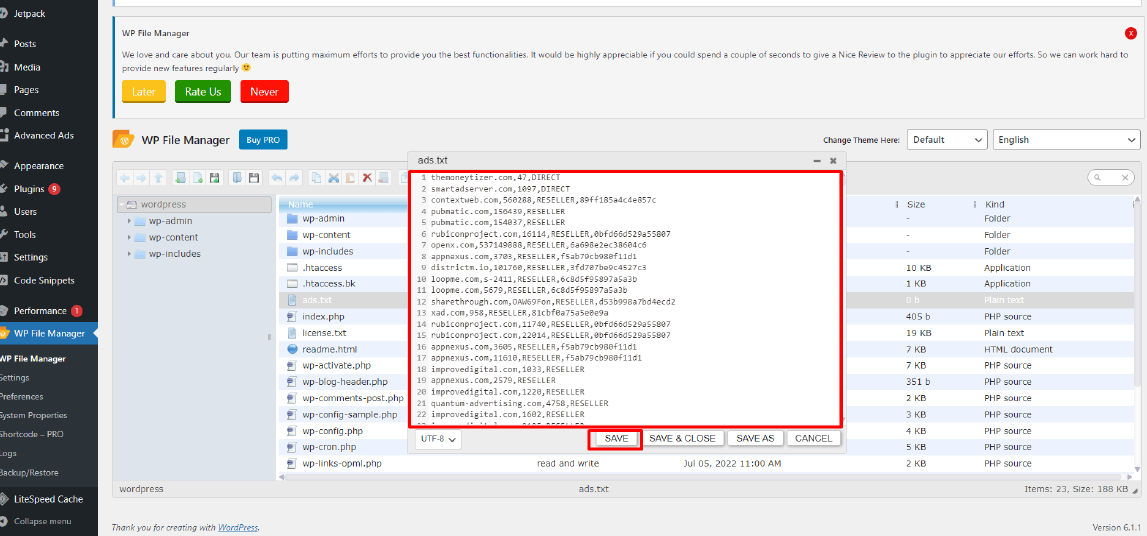Click the undo arrow in file toolbar
The image size is (1147, 536).
(x=276, y=178)
